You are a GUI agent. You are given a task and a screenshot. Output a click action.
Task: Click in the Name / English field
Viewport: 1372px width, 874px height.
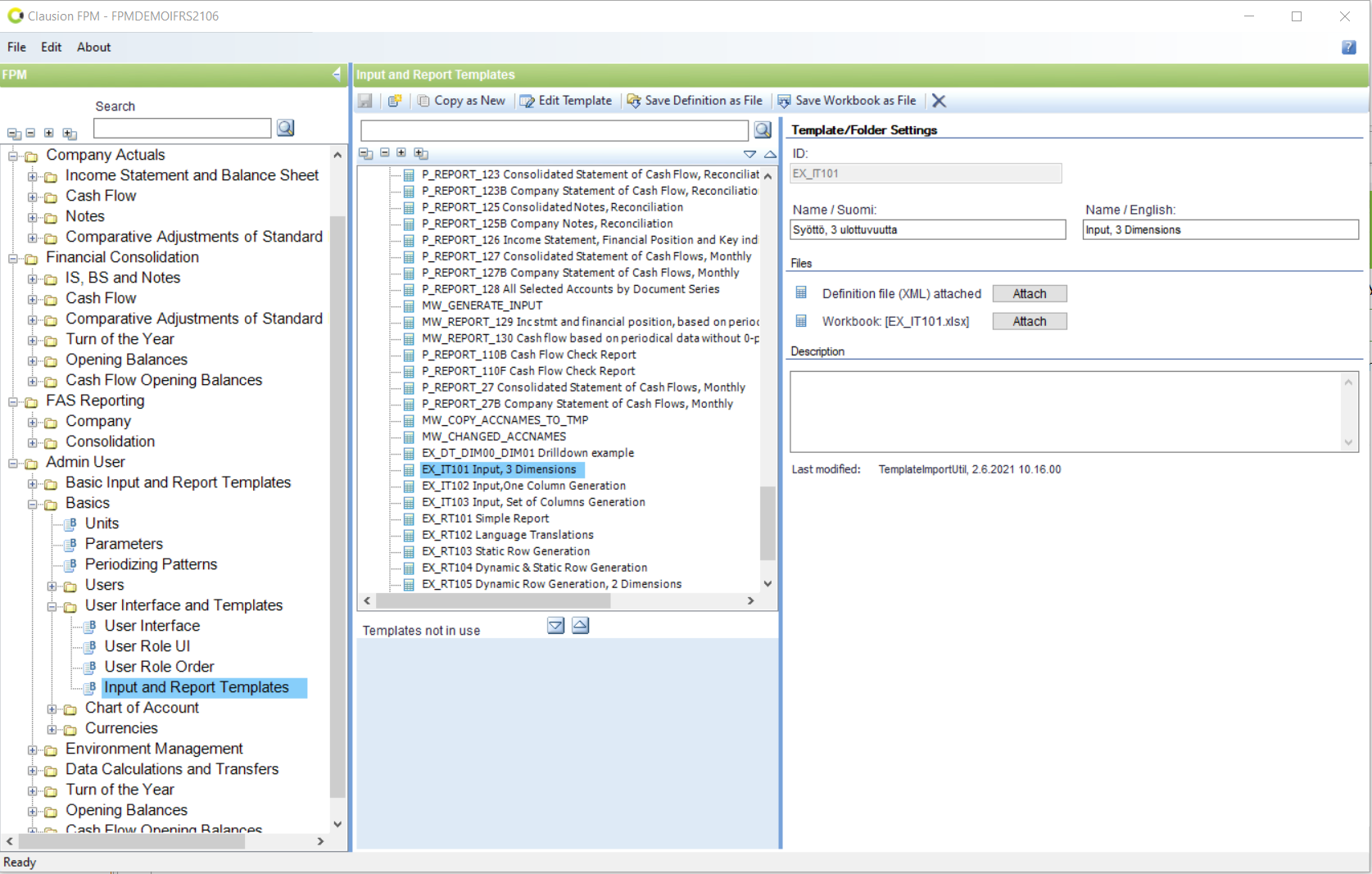point(1220,229)
